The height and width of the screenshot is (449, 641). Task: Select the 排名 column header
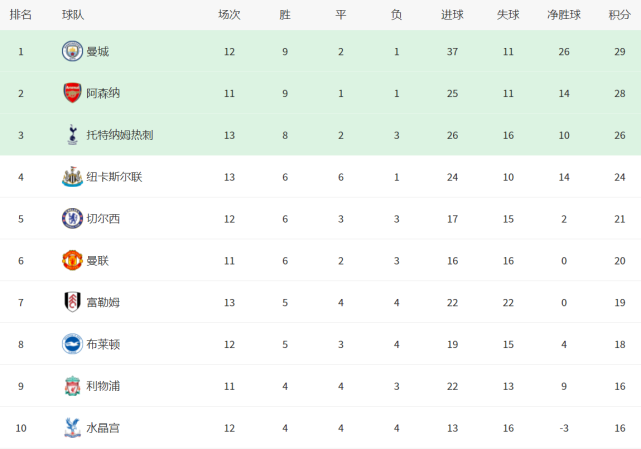point(21,15)
